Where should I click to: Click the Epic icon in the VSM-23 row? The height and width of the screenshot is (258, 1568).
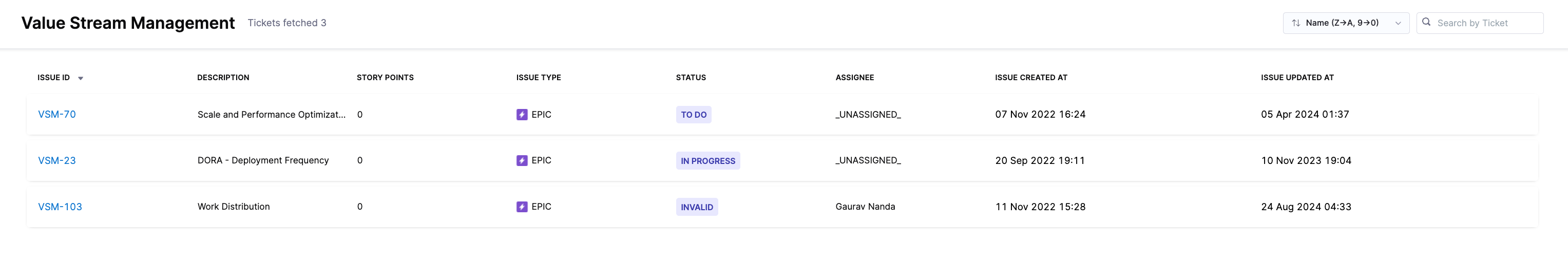point(522,160)
